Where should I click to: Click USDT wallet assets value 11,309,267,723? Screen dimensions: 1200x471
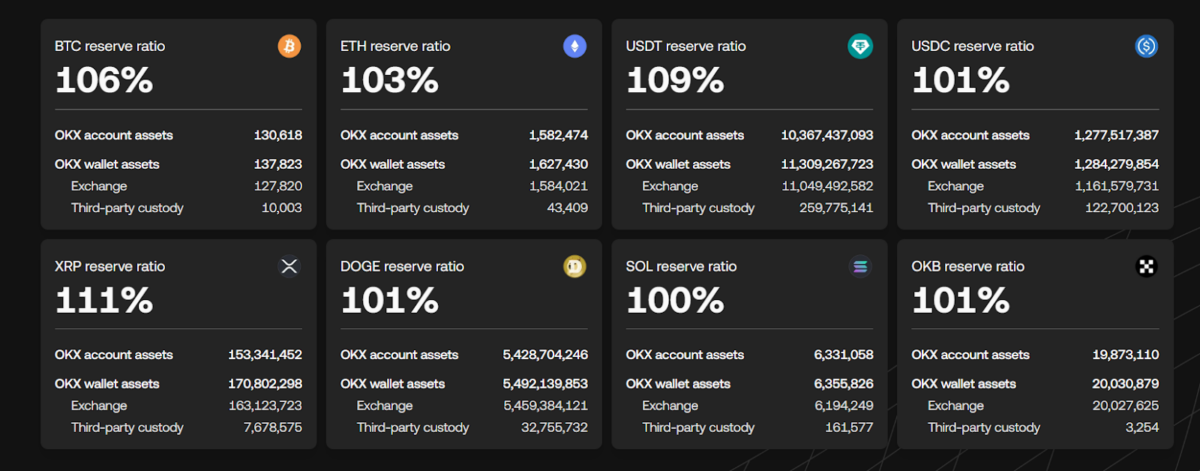click(827, 164)
